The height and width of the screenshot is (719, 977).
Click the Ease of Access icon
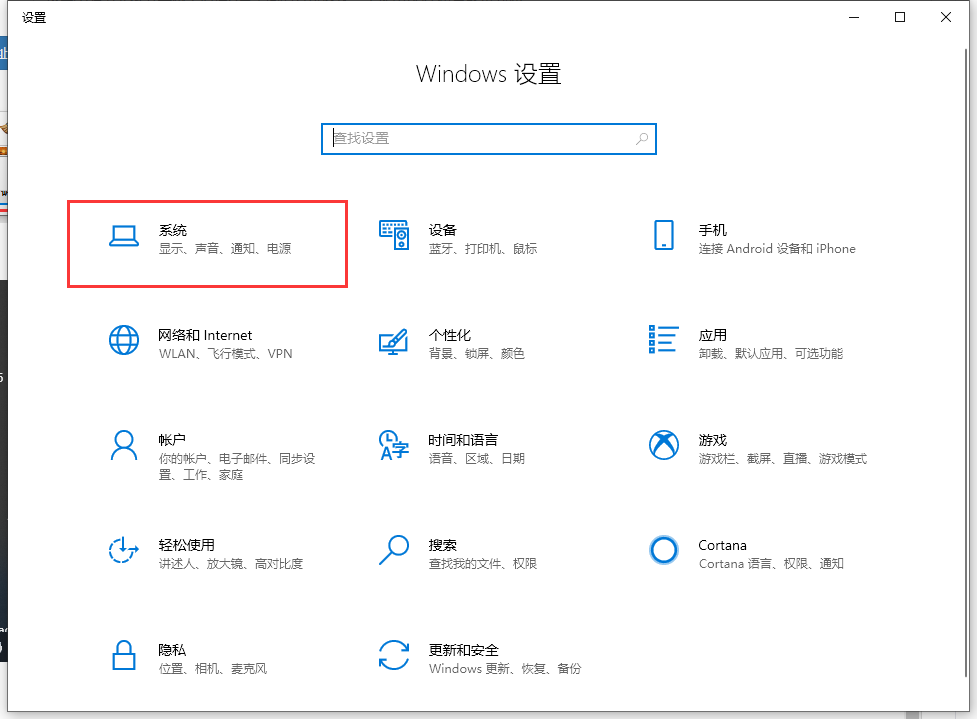click(123, 551)
